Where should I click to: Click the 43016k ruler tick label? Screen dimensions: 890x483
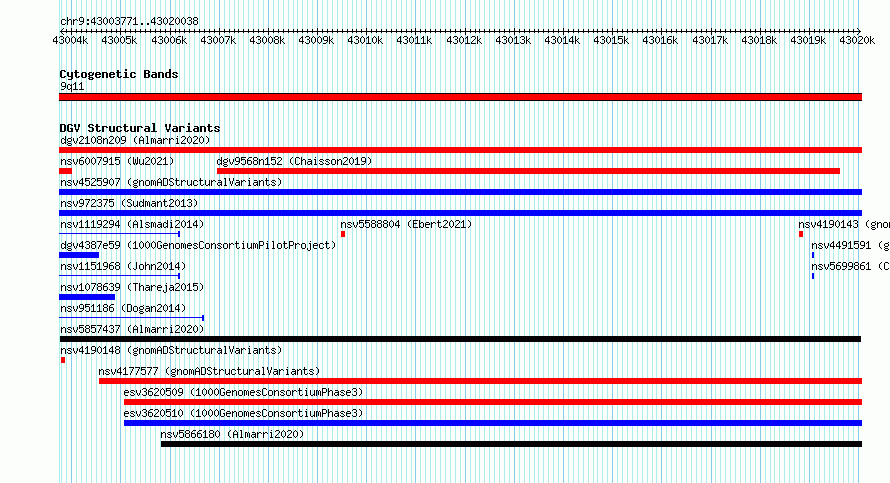(660, 41)
